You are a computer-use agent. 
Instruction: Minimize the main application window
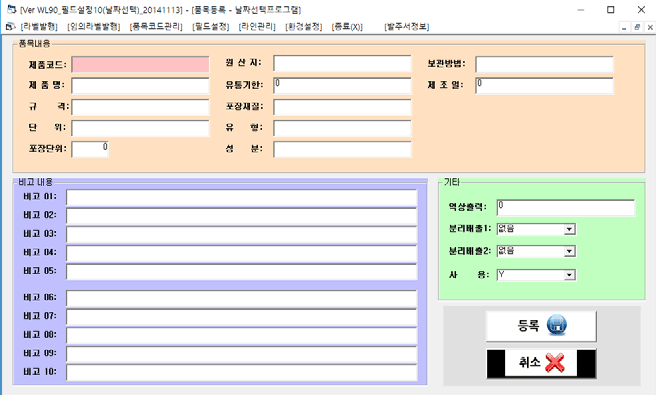[x=581, y=10]
